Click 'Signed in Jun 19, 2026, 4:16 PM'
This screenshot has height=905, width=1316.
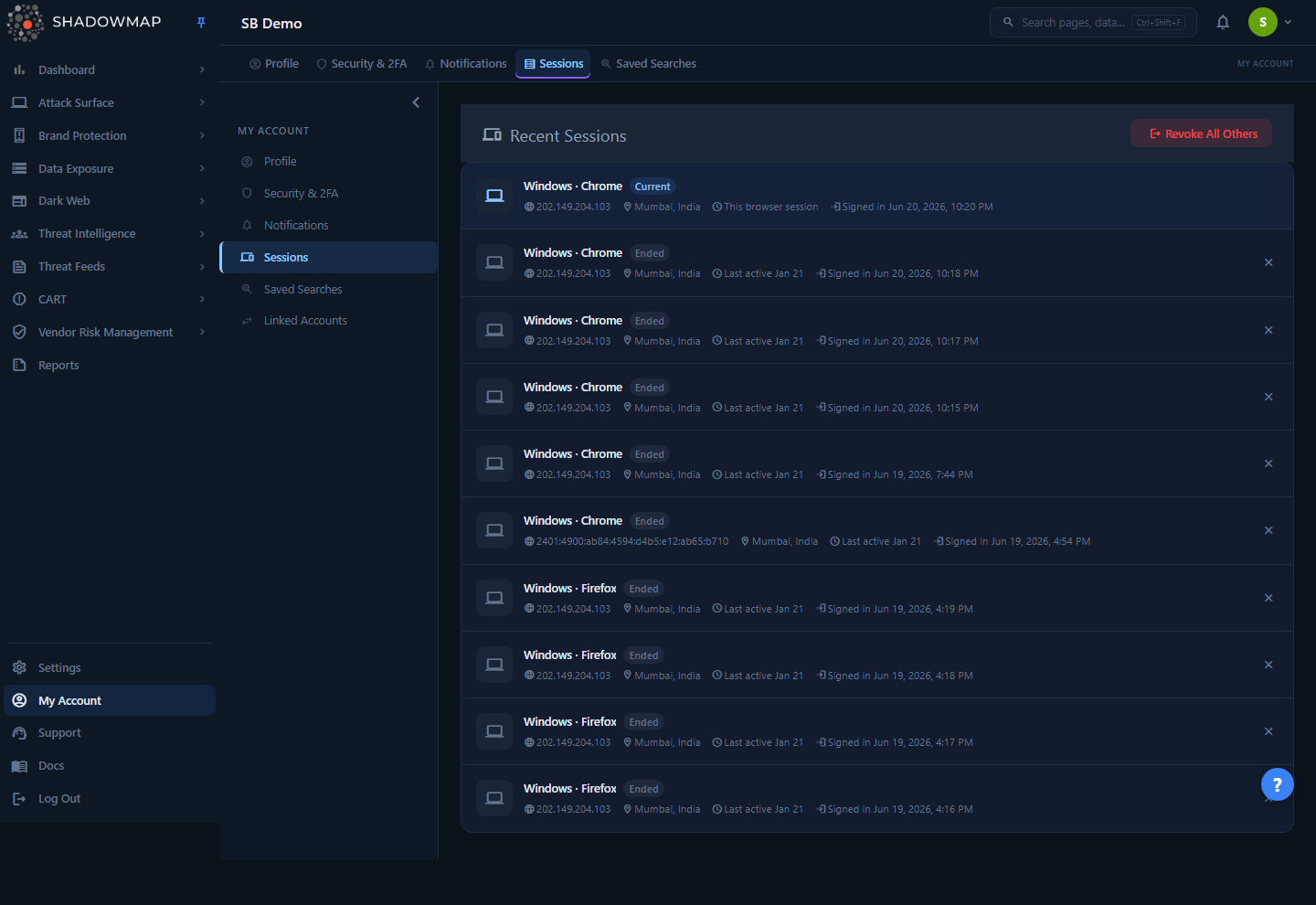(x=900, y=810)
